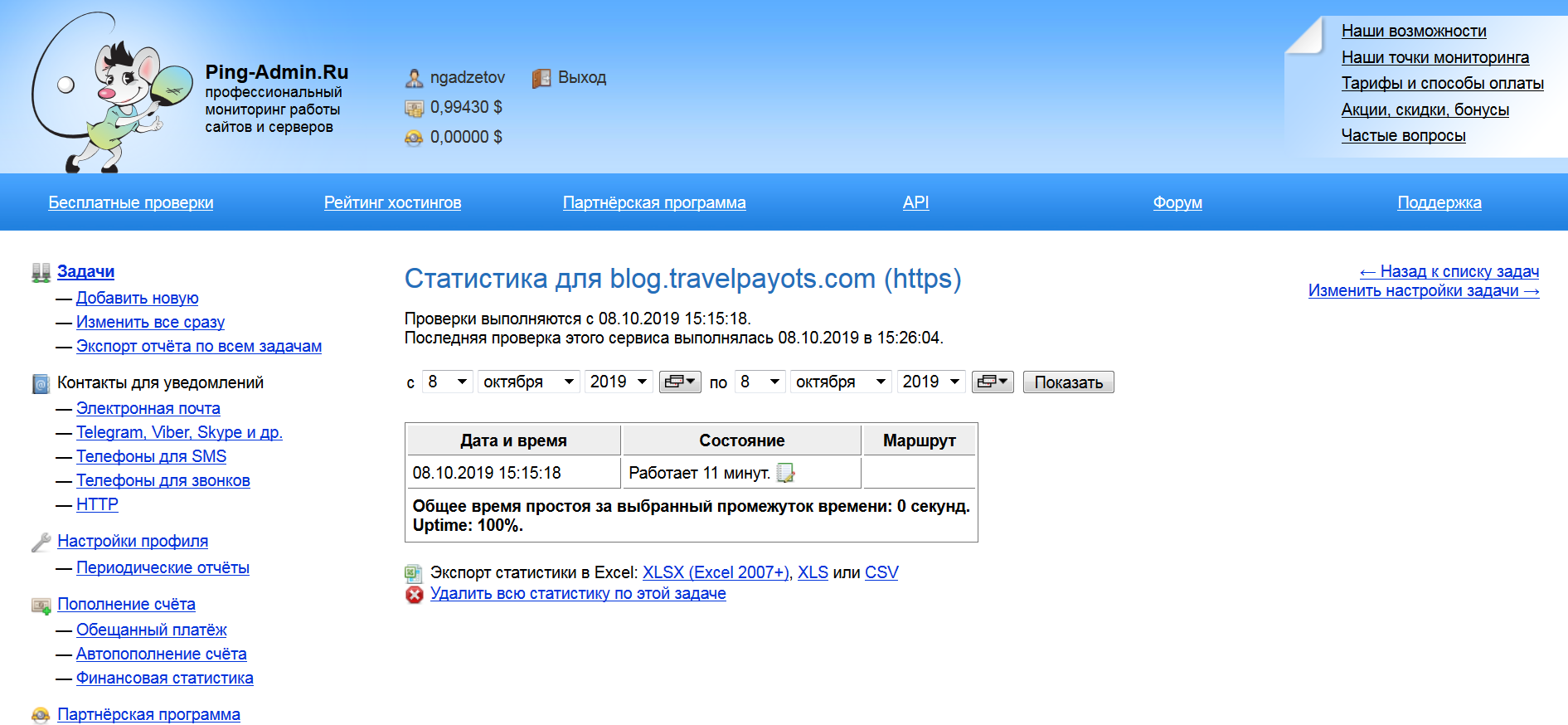Open the Акции, скидки, бонусы link
Image resolution: width=1568 pixels, height=725 pixels.
point(1425,109)
